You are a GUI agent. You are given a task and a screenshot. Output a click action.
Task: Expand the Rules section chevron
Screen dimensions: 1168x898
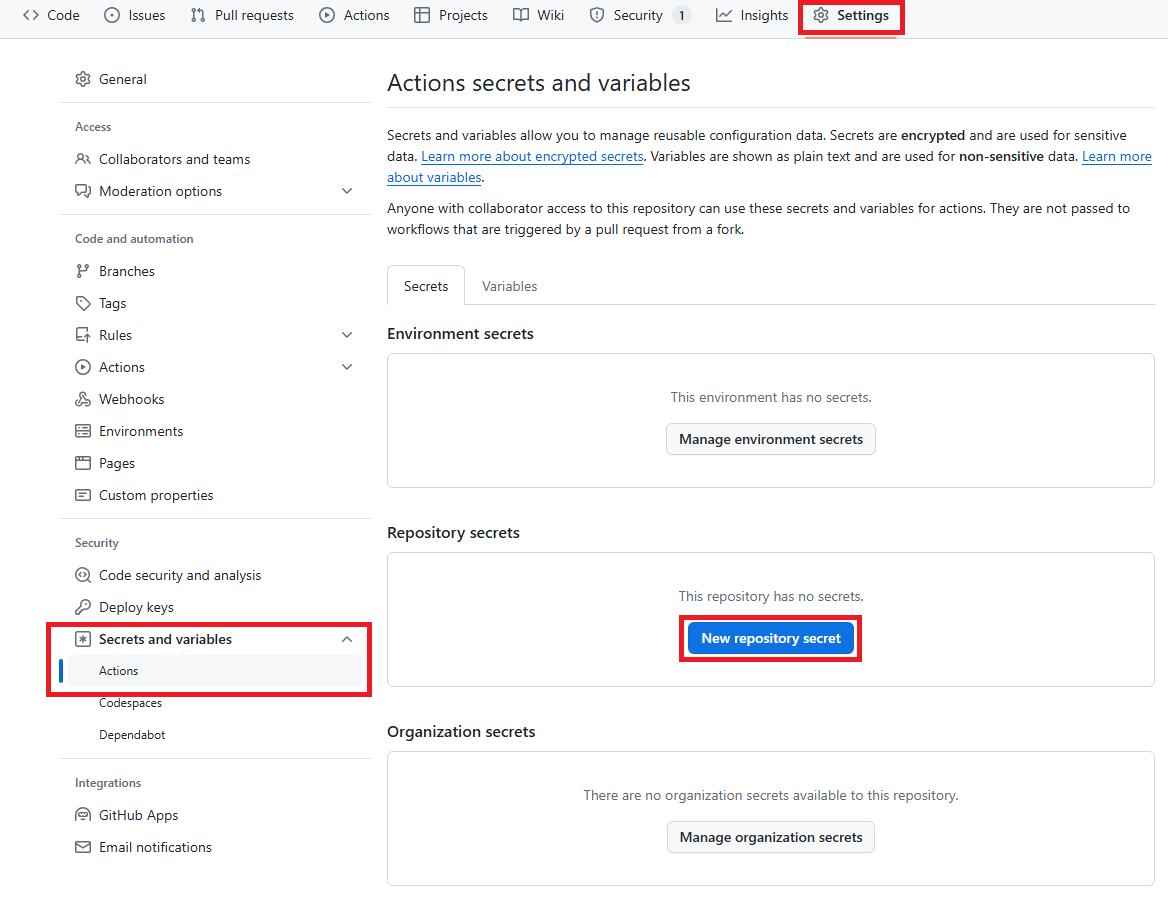[347, 335]
